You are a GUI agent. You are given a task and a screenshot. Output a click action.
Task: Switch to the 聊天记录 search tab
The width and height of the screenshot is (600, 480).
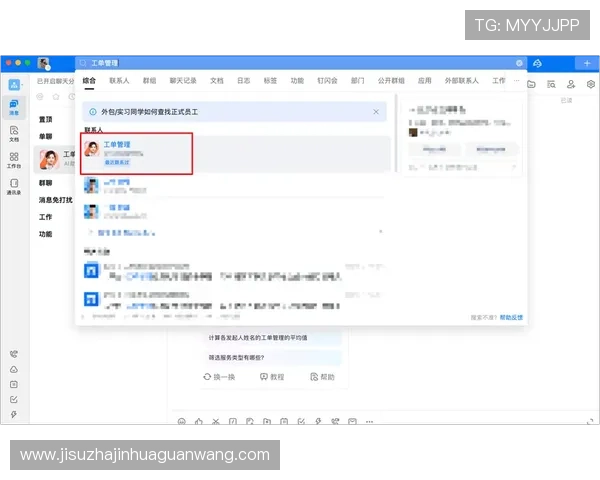tap(183, 80)
